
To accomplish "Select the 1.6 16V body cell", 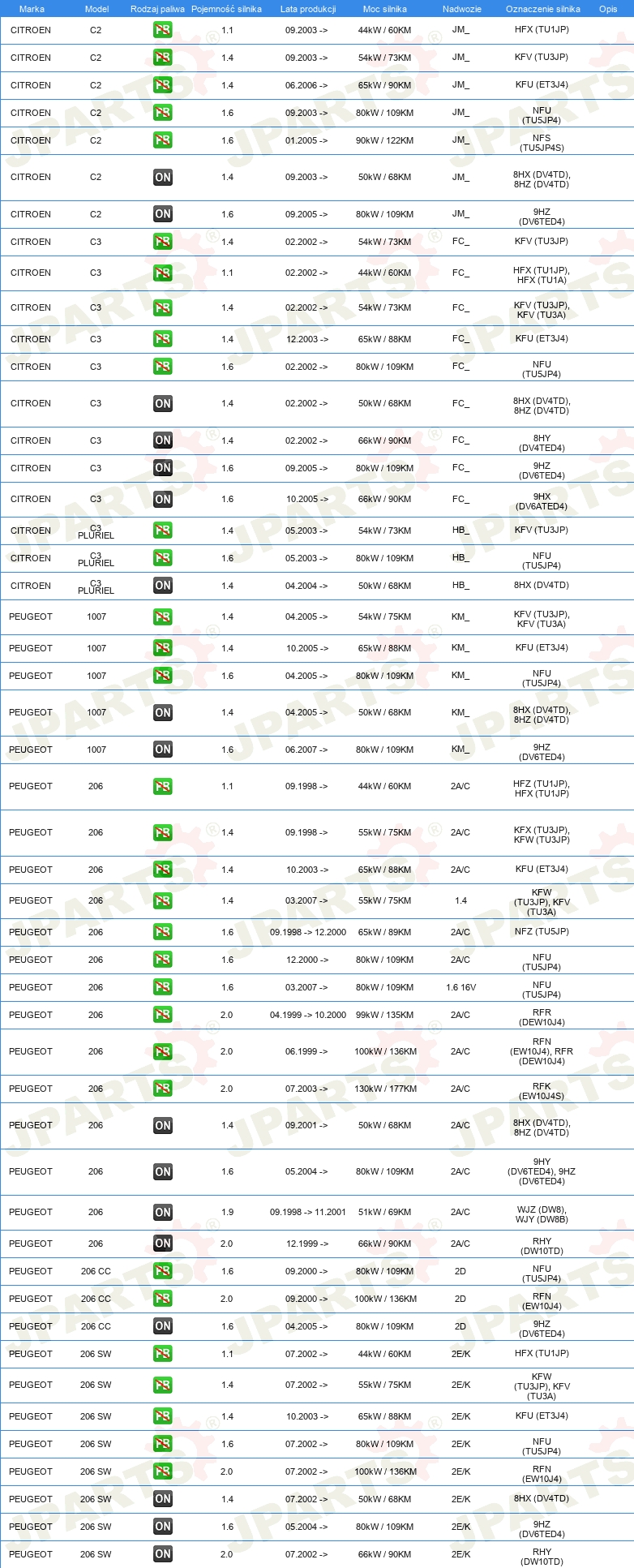I will (x=461, y=987).
